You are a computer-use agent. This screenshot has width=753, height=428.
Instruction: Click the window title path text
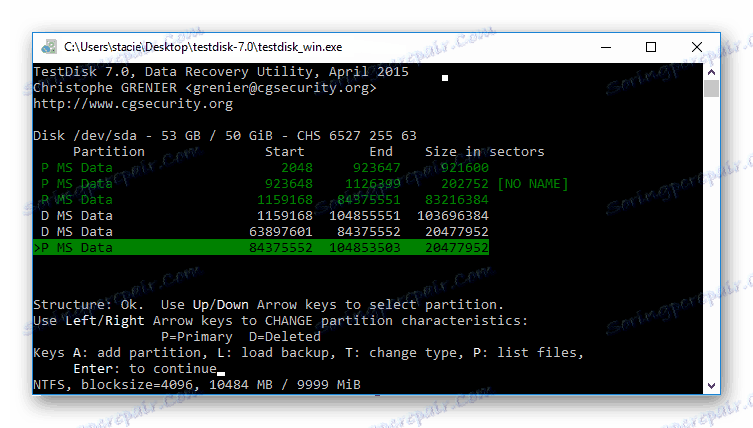(x=203, y=47)
